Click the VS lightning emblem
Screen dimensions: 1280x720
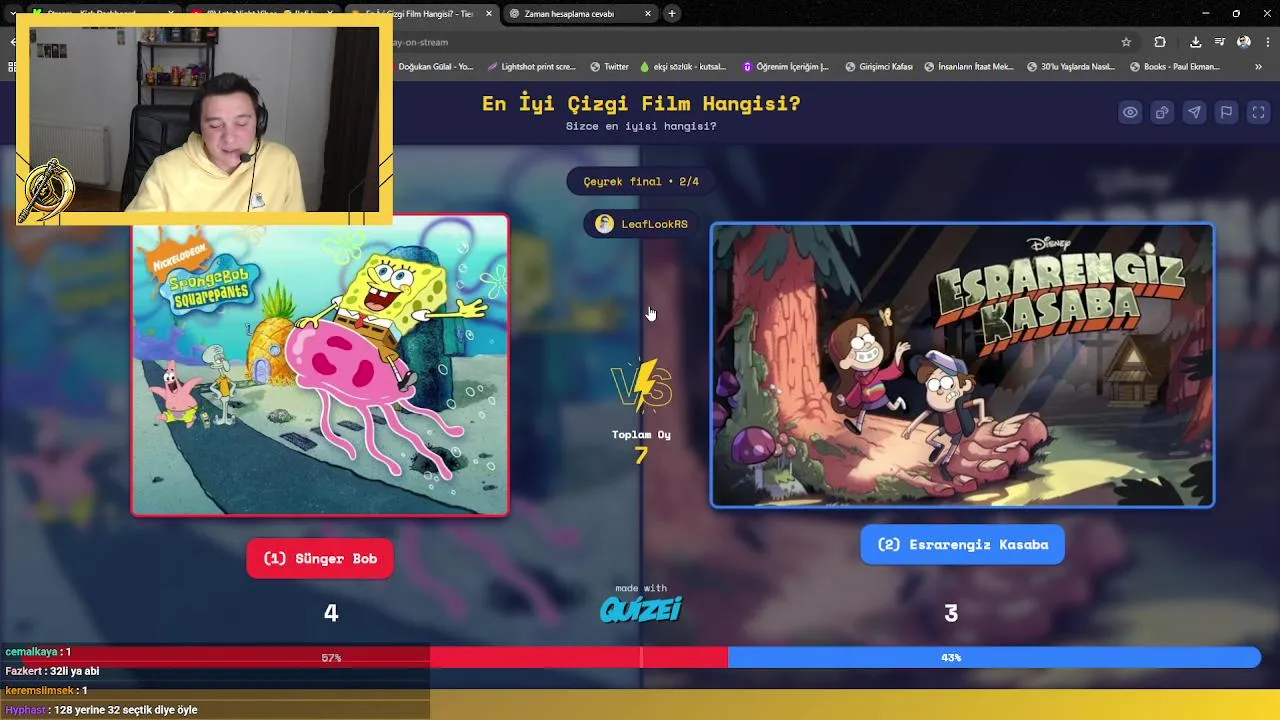coord(641,385)
